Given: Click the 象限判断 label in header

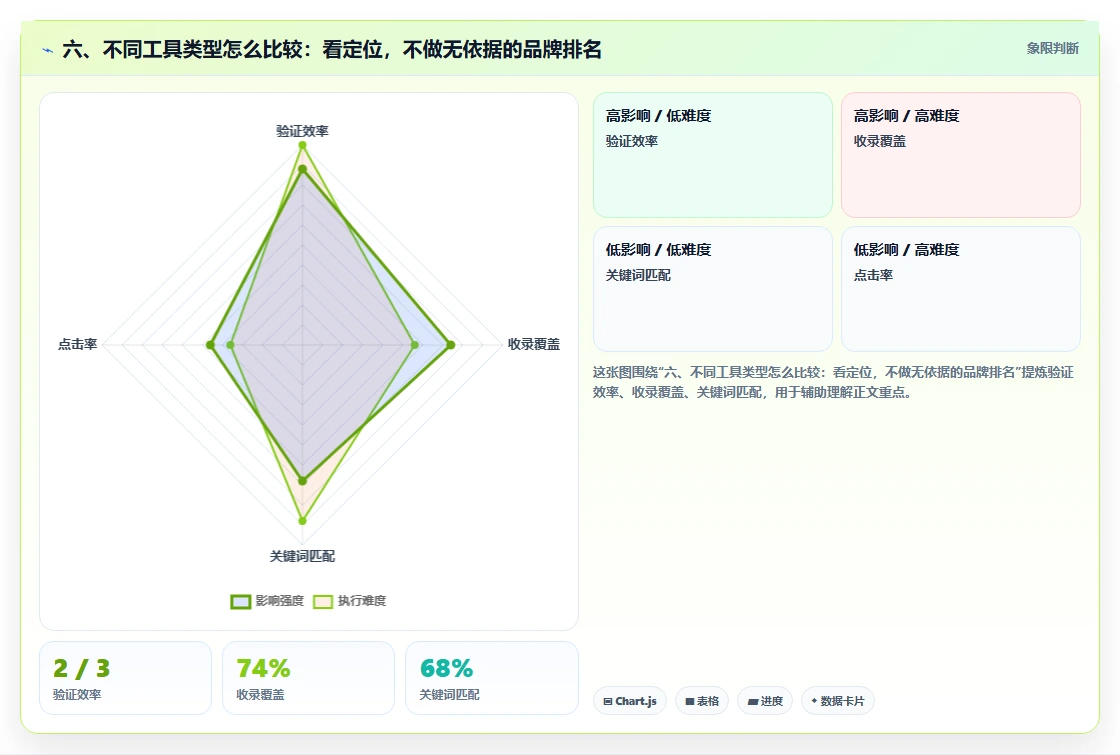Looking at the screenshot, I should tap(1052, 49).
